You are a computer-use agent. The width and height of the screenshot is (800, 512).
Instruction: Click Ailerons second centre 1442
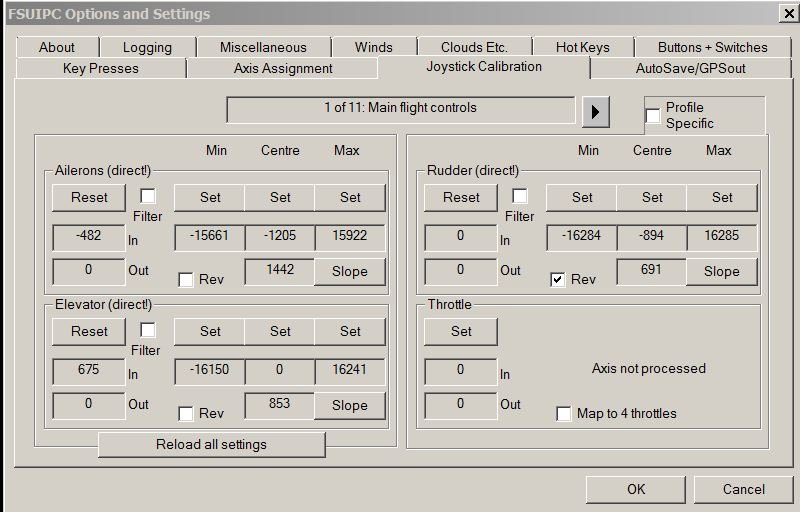[x=280, y=271]
